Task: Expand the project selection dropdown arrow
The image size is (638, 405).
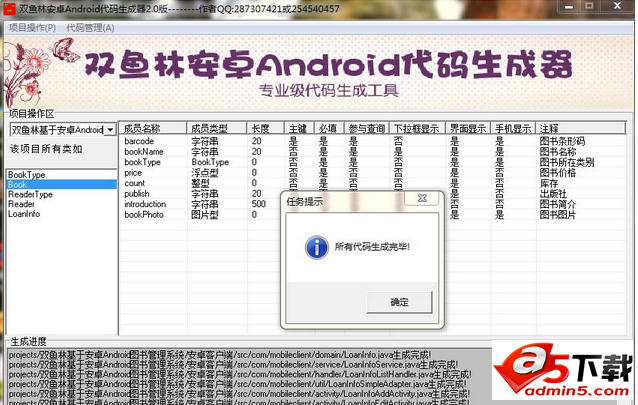Action: 110,130
